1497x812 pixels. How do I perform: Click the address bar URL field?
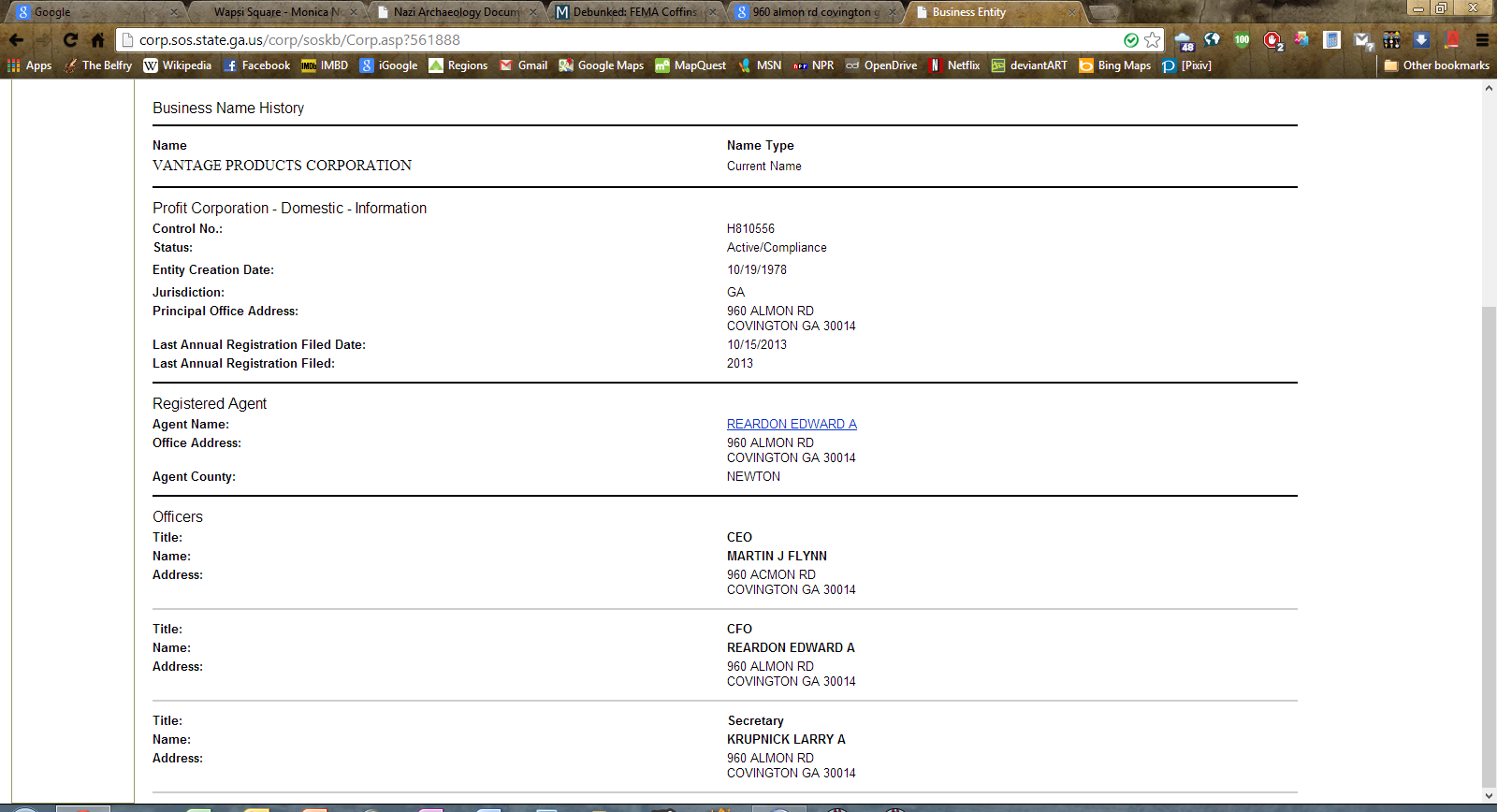click(x=618, y=40)
